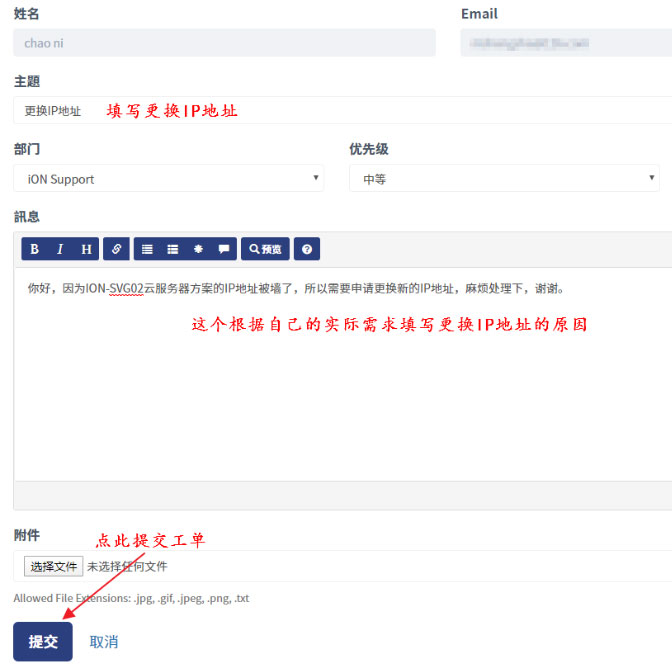
Task: Insert a heading with the H button
Action: 86,249
